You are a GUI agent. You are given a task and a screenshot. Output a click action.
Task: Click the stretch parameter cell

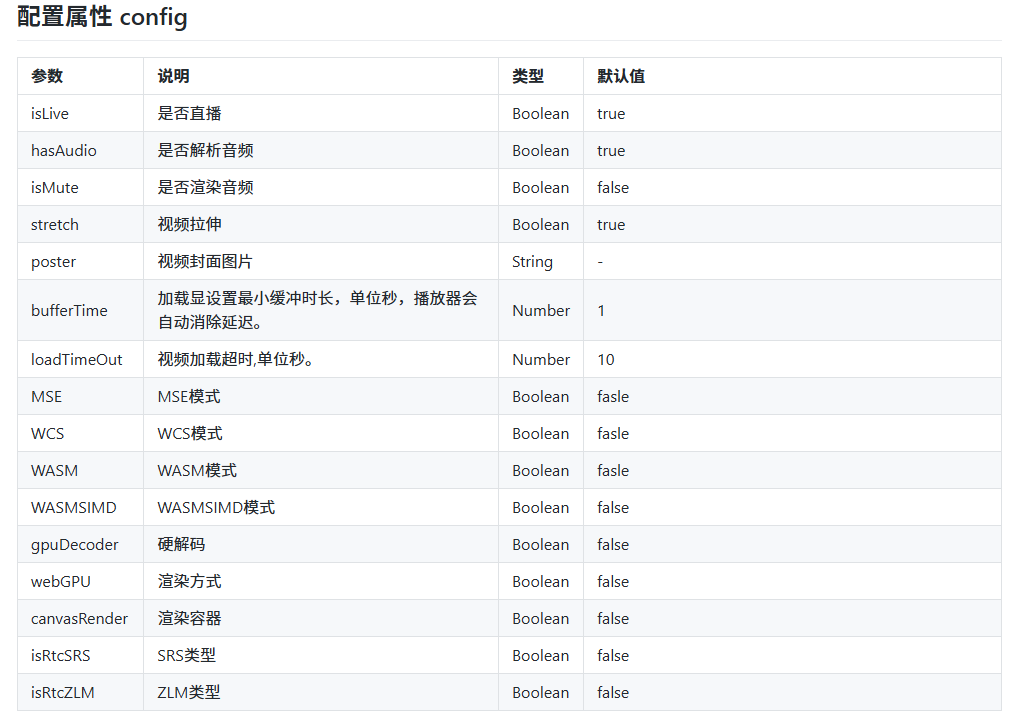click(x=54, y=224)
